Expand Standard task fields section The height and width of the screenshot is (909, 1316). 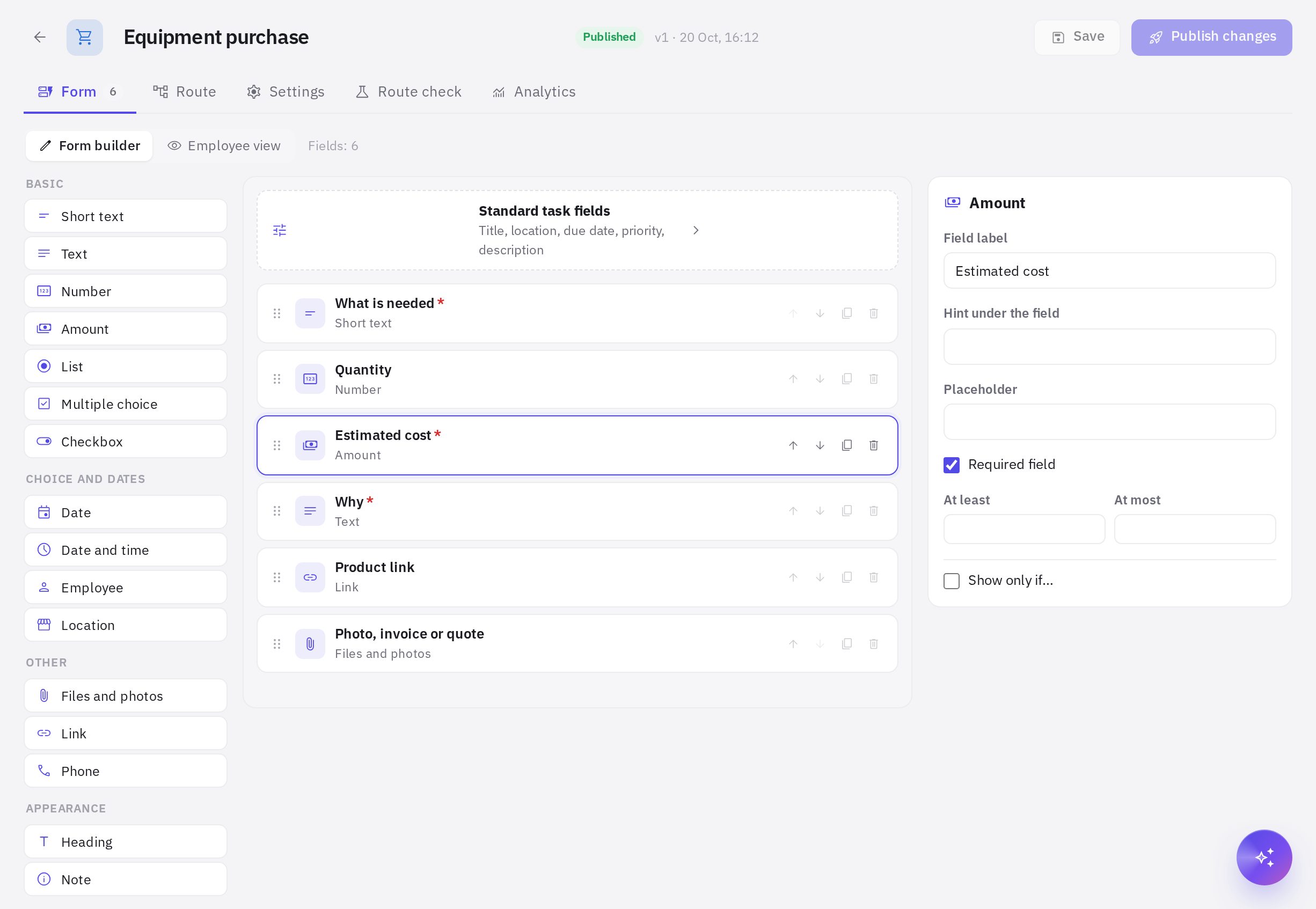click(577, 230)
